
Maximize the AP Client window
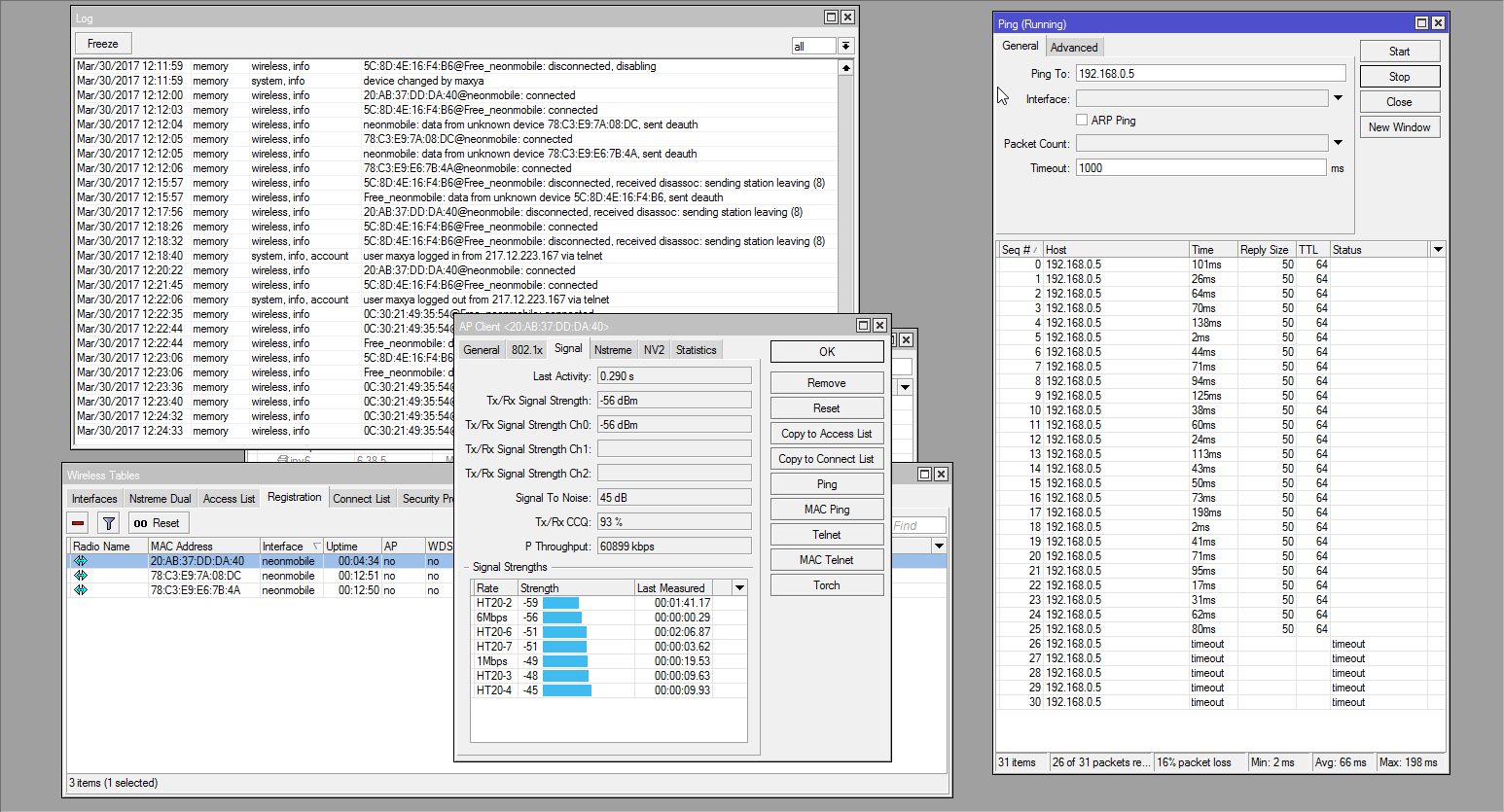pos(863,326)
